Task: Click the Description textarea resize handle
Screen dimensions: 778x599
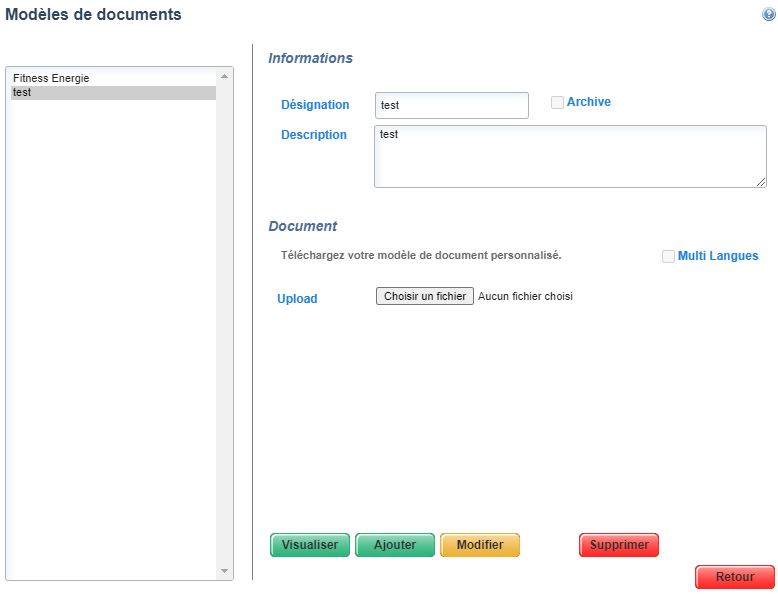Action: coord(761,182)
